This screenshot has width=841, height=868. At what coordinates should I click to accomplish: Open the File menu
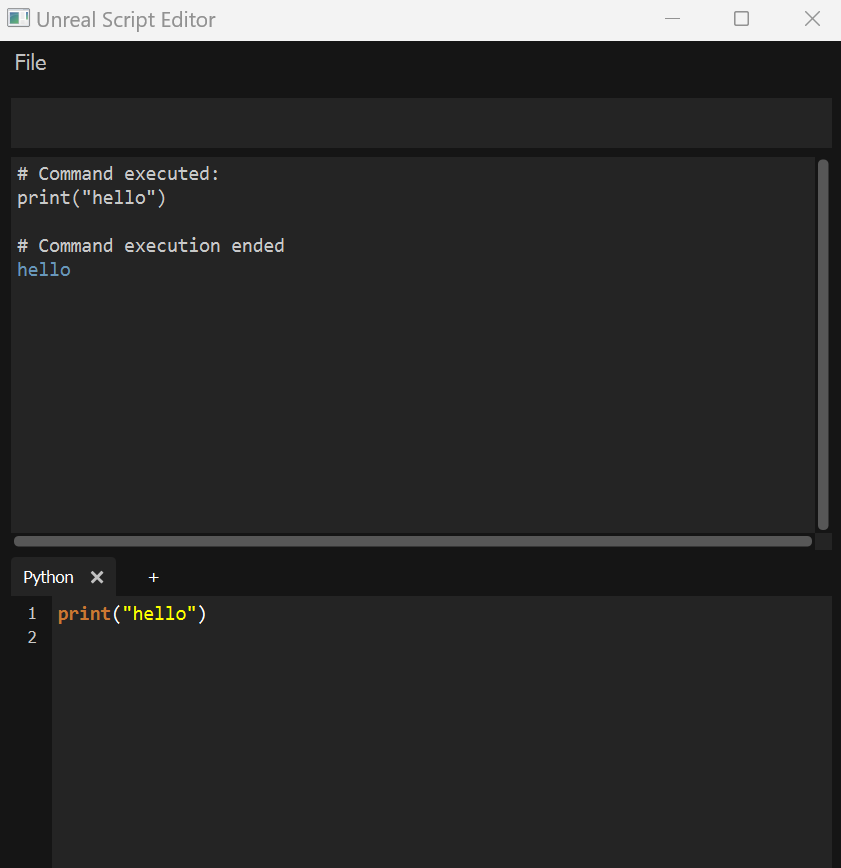[x=30, y=62]
